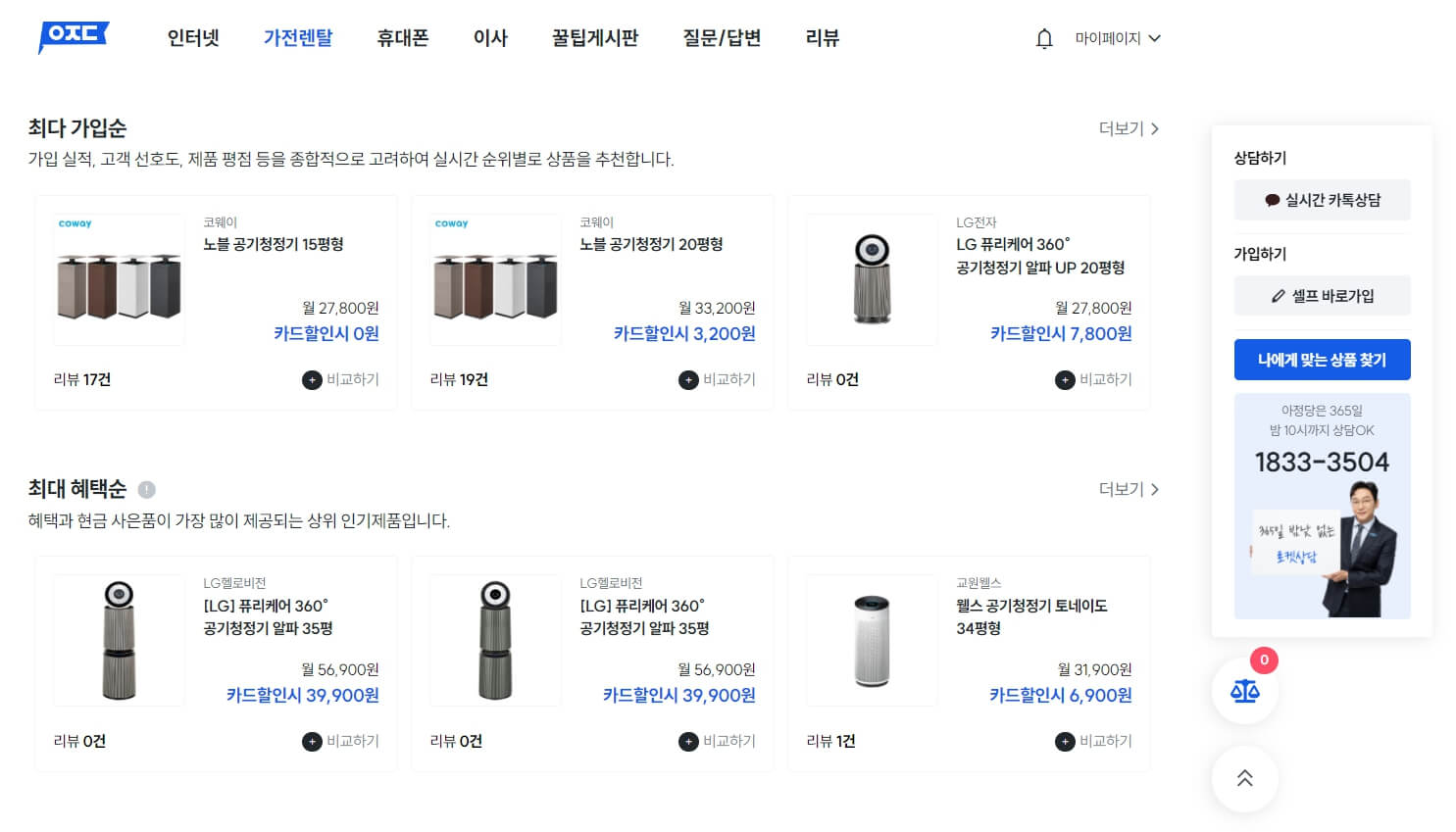The height and width of the screenshot is (832, 1456).
Task: Click the 나에게 맞는 상품 찾기 button
Action: 1322,360
